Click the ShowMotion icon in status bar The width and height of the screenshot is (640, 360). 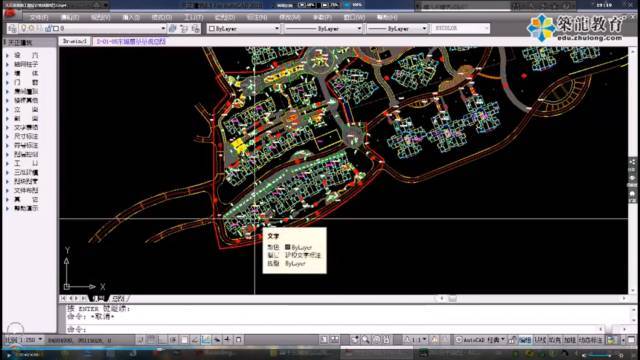click(x=386, y=340)
